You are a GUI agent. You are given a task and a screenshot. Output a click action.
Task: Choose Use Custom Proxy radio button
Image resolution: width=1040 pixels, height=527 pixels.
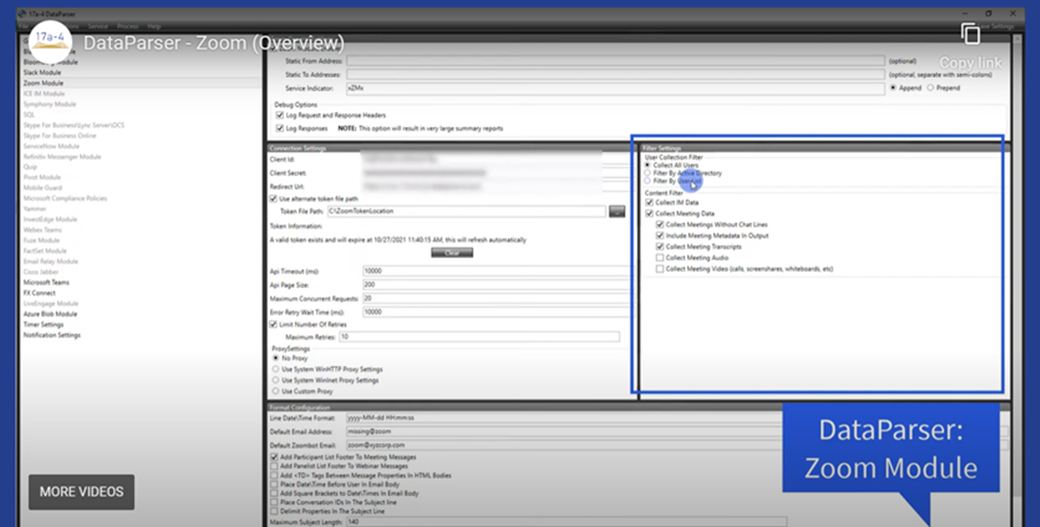point(277,391)
